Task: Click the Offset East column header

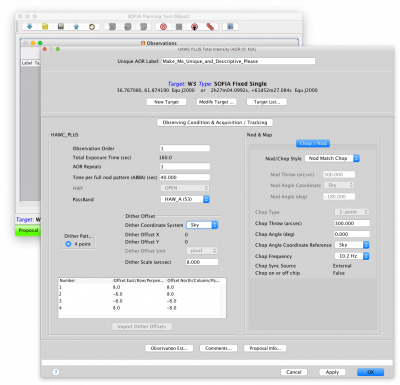Action: point(139,281)
